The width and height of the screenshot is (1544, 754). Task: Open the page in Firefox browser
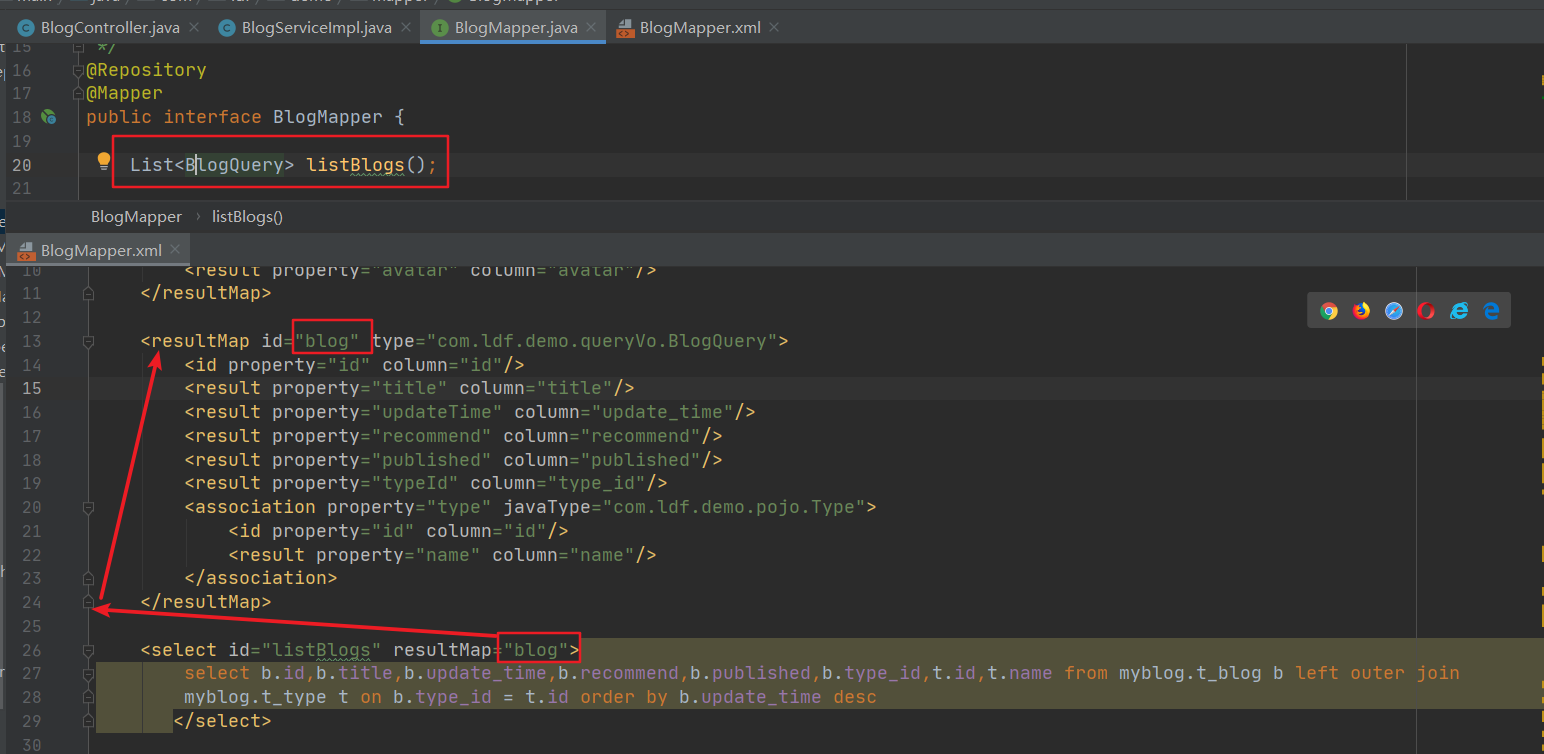click(1361, 311)
